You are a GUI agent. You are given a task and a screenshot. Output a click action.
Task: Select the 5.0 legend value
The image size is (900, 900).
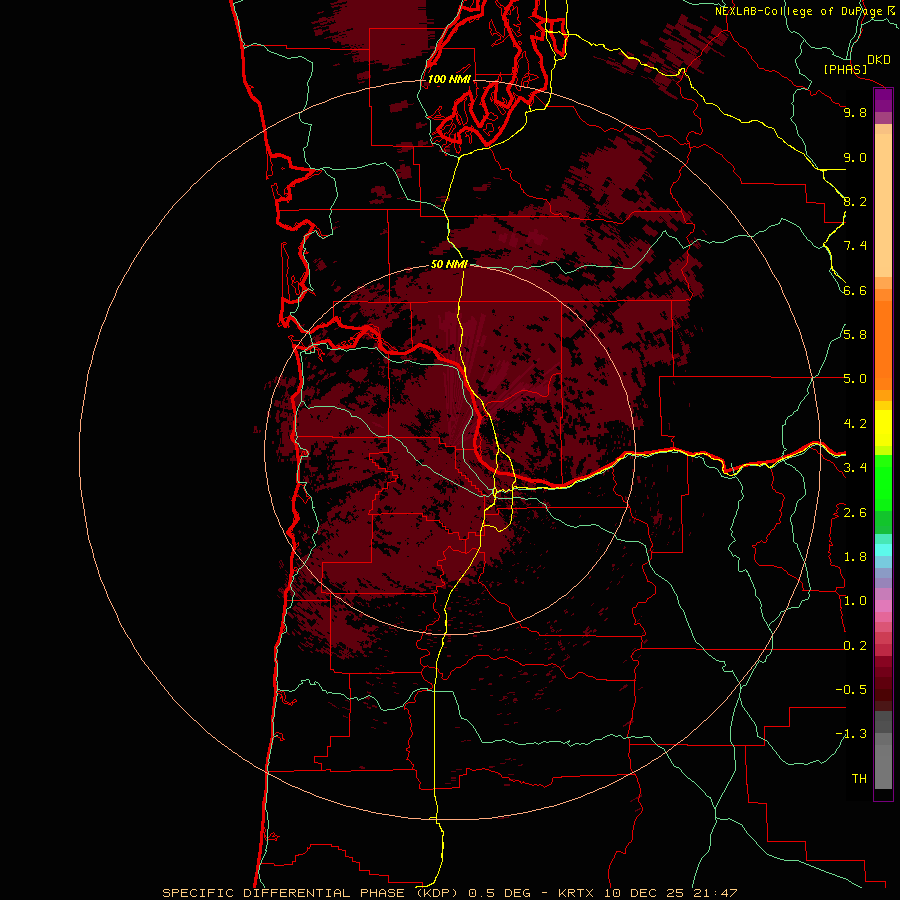click(855, 379)
